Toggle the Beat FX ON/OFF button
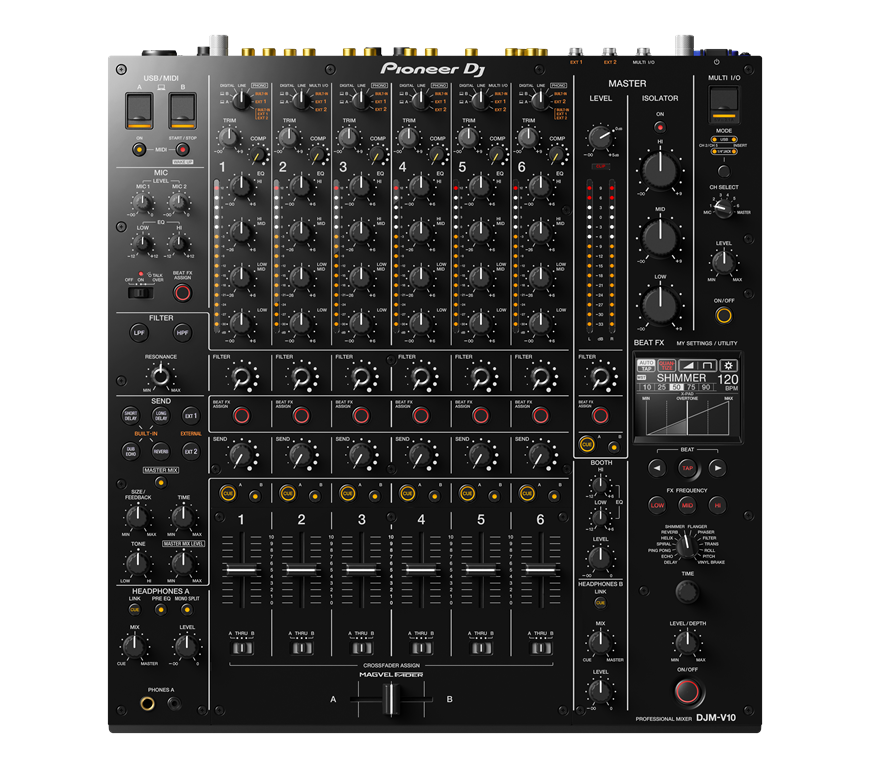This screenshot has height=768, width=874. tap(687, 692)
